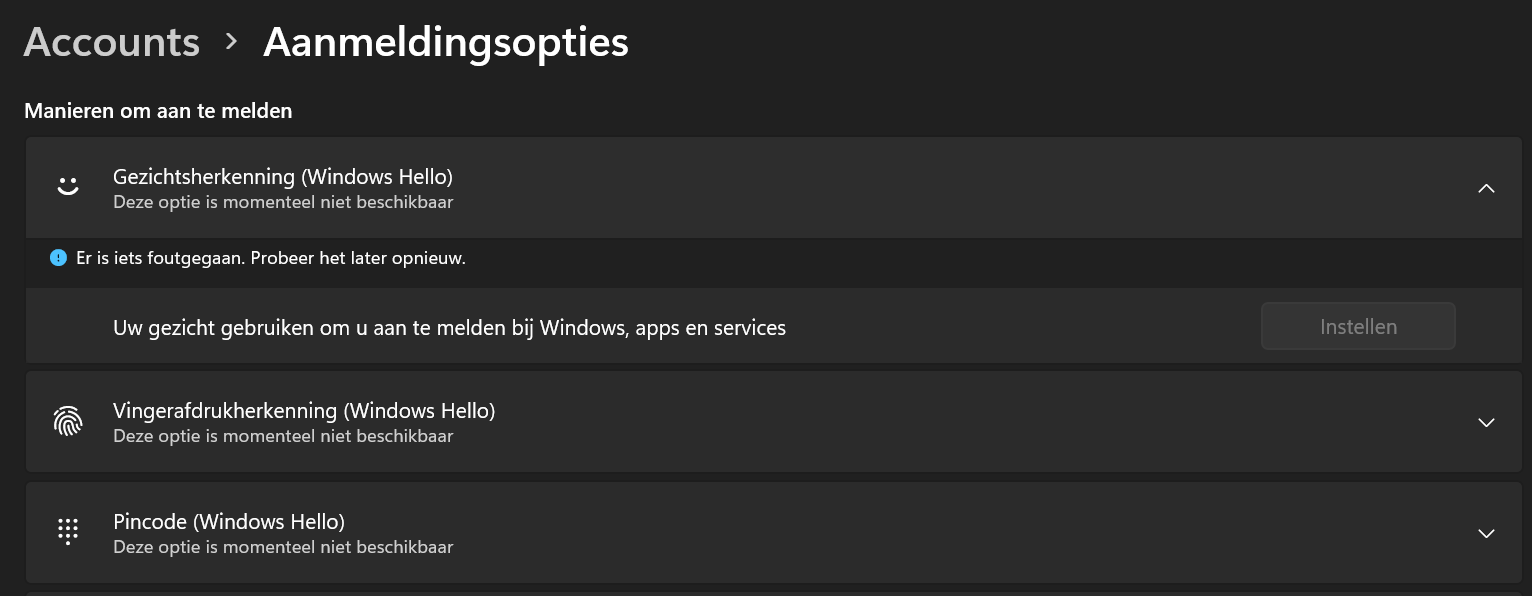Click the unavailable notice under Vingerafdrukherkenning
This screenshot has height=596, width=1532.
(283, 436)
